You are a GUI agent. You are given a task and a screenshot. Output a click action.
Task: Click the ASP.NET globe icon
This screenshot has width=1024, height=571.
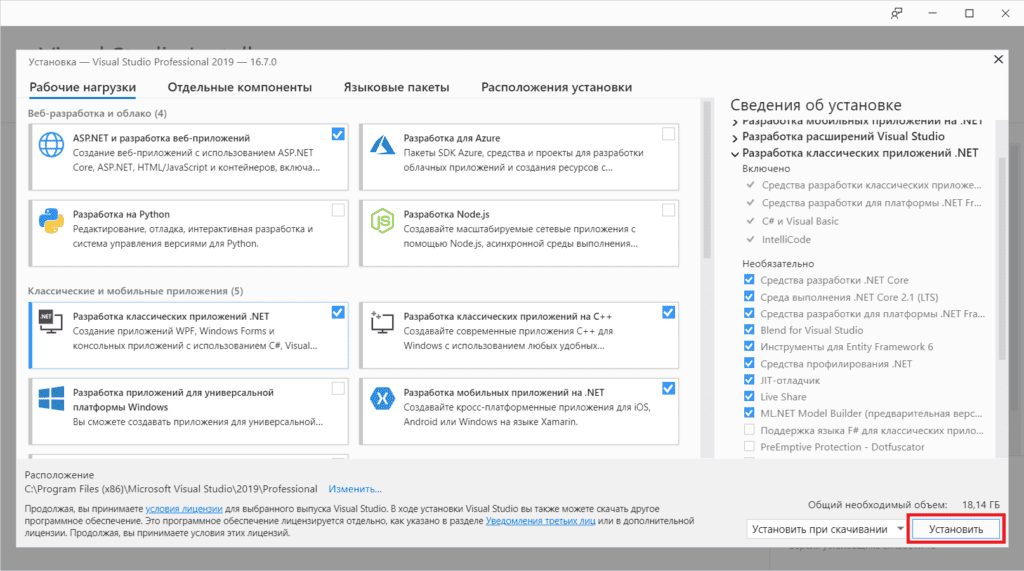point(51,144)
